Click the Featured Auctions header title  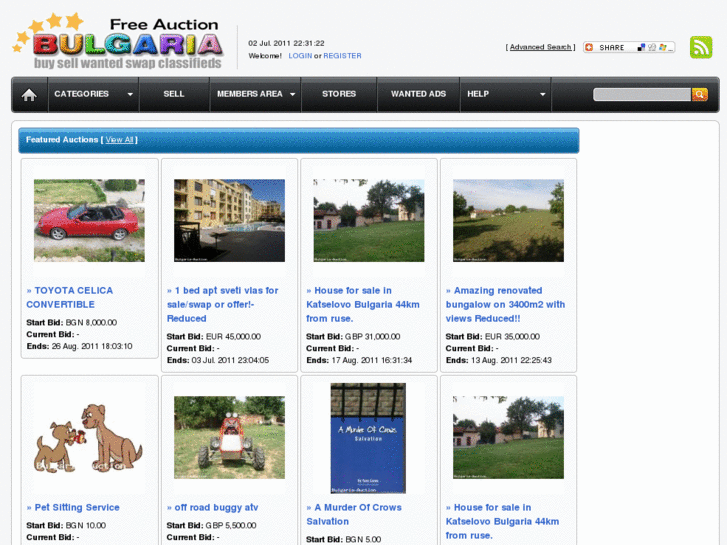[x=62, y=140]
